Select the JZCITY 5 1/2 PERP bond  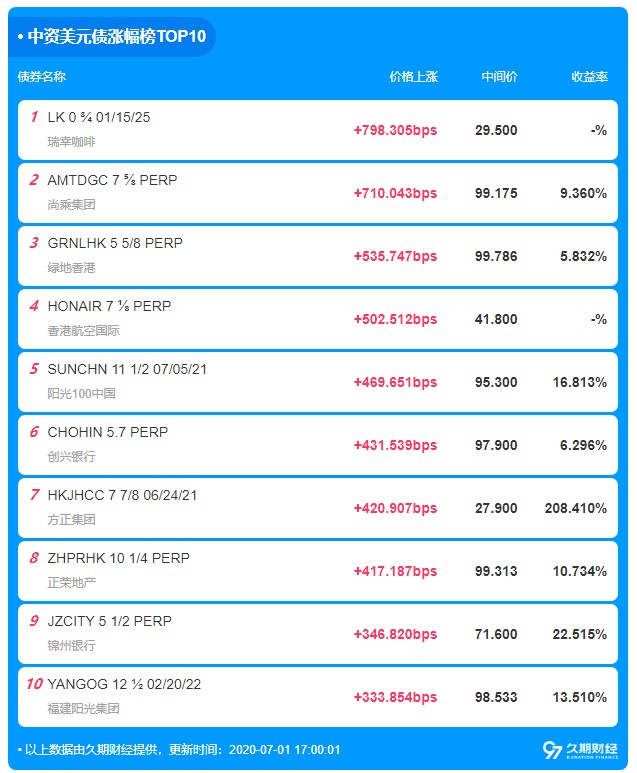click(109, 622)
